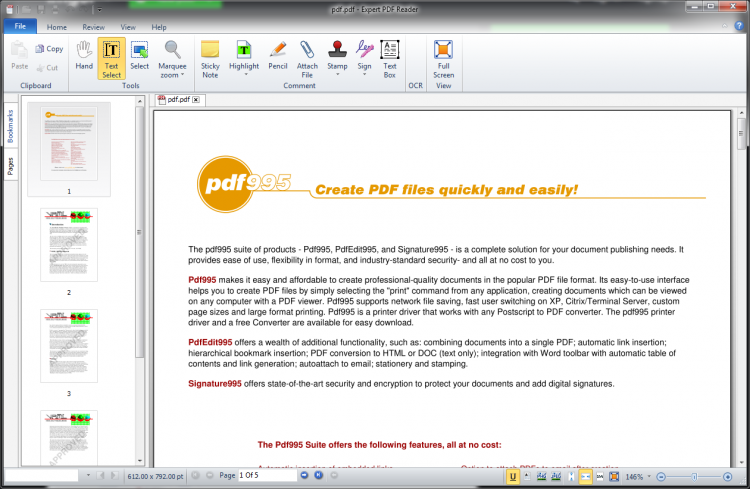750x489 pixels.
Task: Select page 2 thumbnail in Pages panel
Action: [69, 245]
